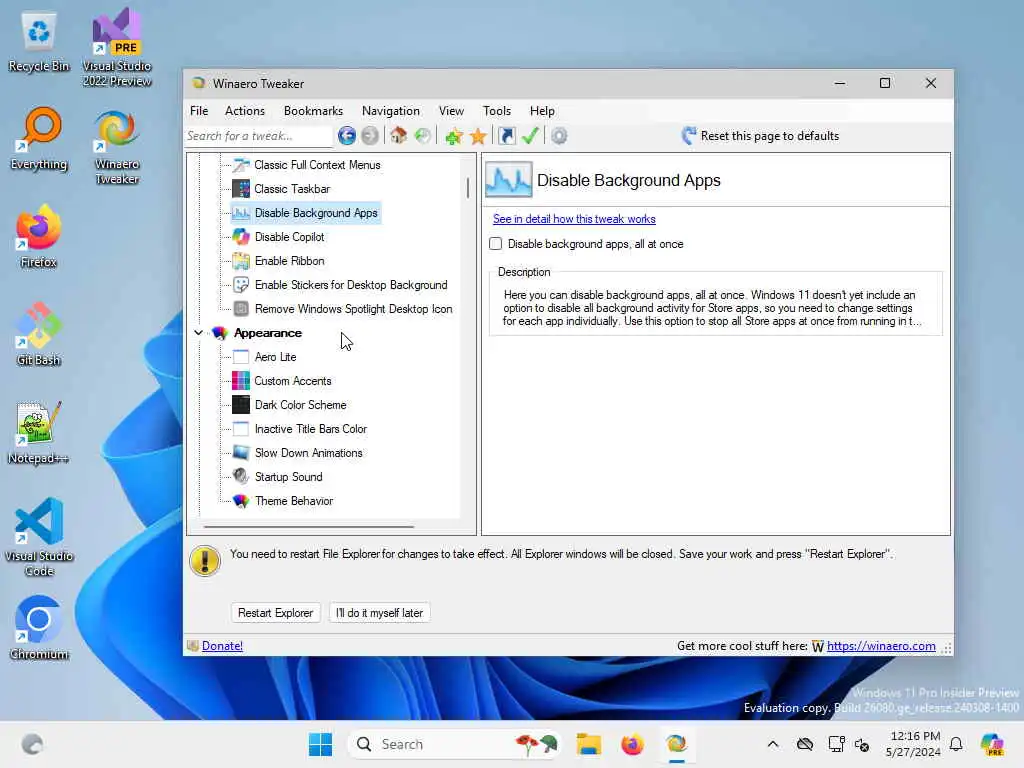This screenshot has height=768, width=1024.
Task: Click the Custom Accents color grid icon
Action: pos(241,381)
